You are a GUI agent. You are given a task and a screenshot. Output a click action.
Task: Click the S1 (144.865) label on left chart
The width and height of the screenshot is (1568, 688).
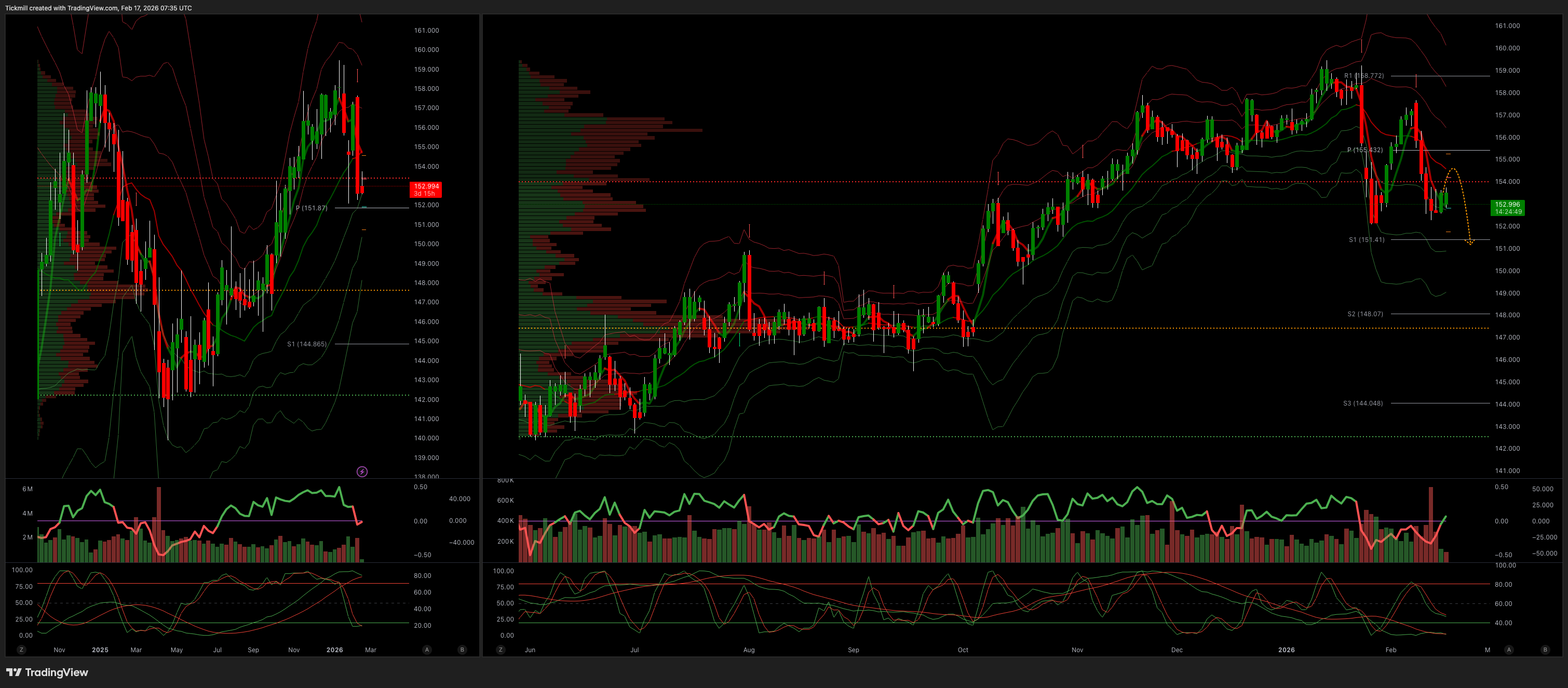click(307, 344)
